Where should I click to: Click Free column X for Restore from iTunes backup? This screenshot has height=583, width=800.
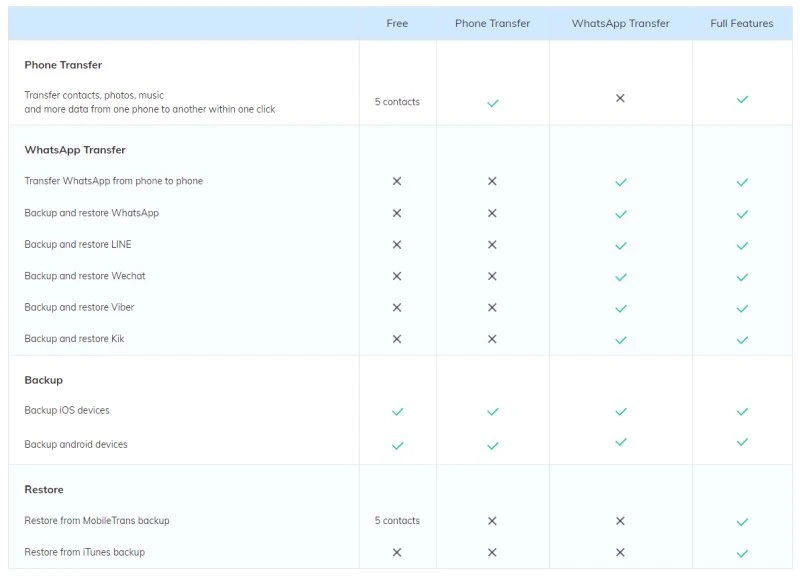tap(397, 552)
